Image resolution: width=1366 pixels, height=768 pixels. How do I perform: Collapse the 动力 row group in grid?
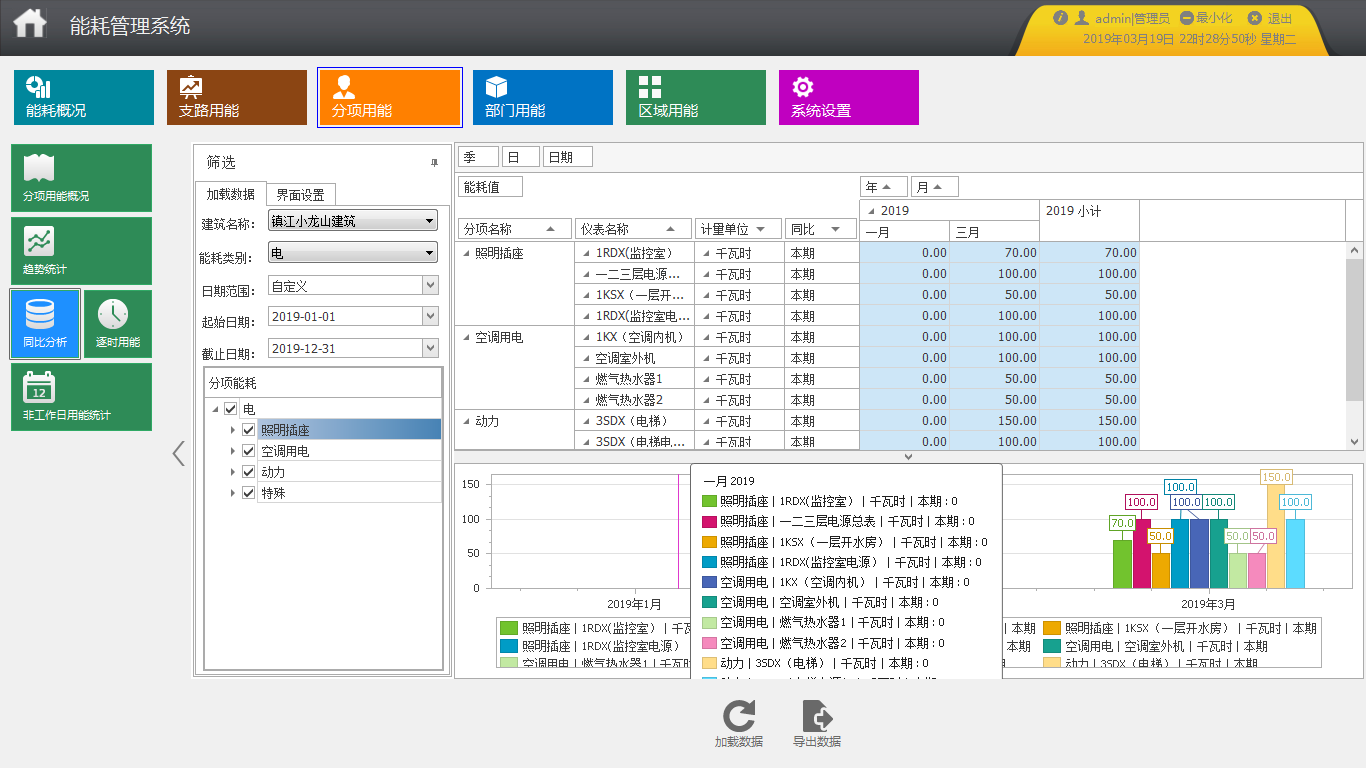(x=466, y=422)
